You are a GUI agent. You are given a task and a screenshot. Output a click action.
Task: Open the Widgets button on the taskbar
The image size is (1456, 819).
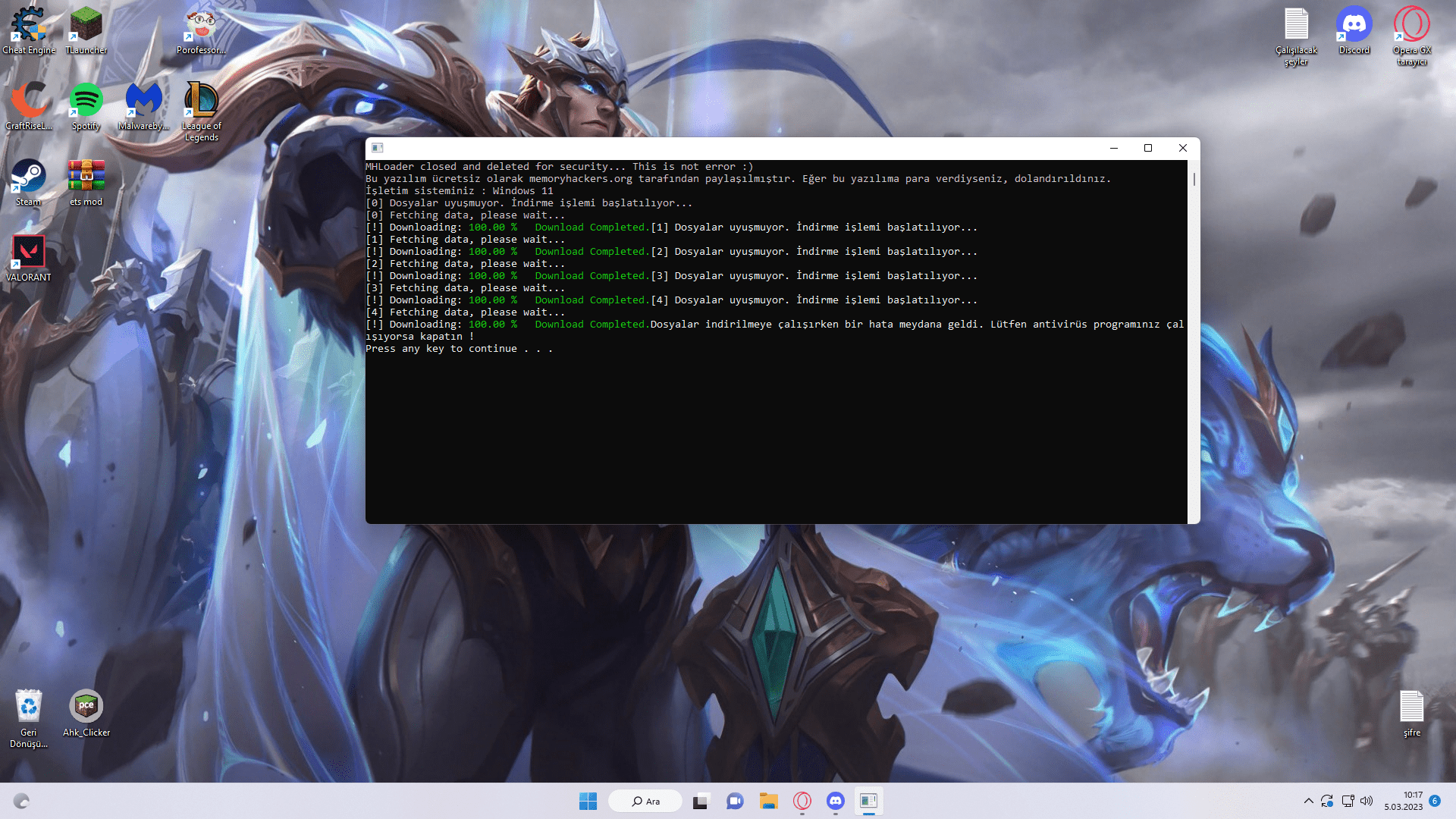click(x=21, y=801)
